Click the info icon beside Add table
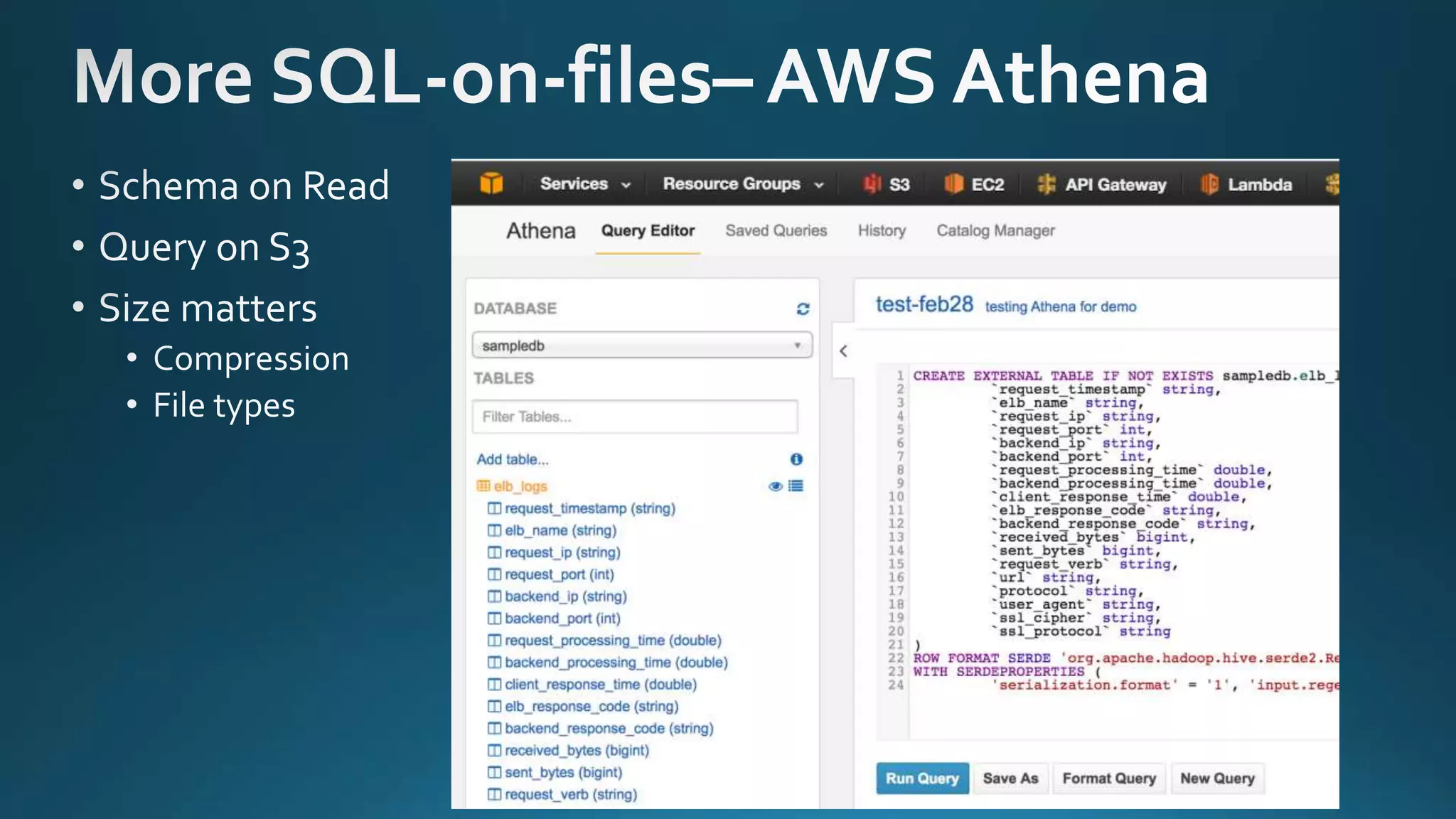Screen dimensions: 1456x819 click(x=796, y=459)
